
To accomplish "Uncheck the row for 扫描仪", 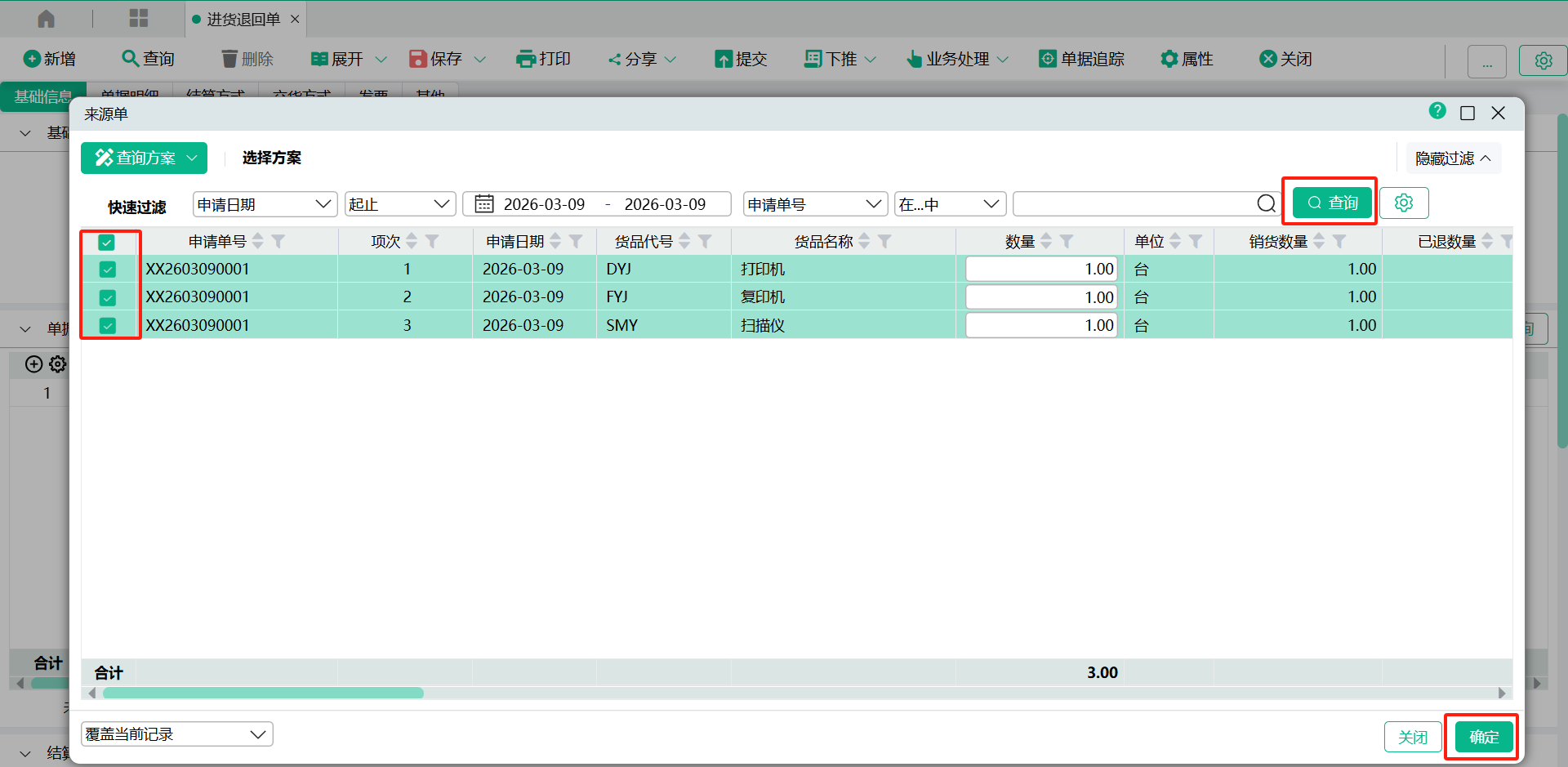I will 108,326.
